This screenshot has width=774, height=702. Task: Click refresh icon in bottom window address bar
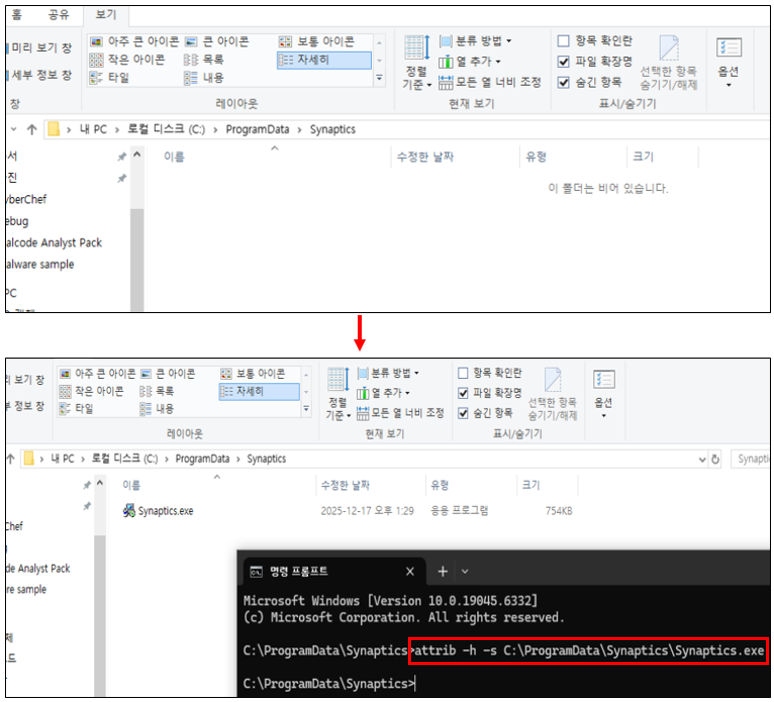pos(715,460)
